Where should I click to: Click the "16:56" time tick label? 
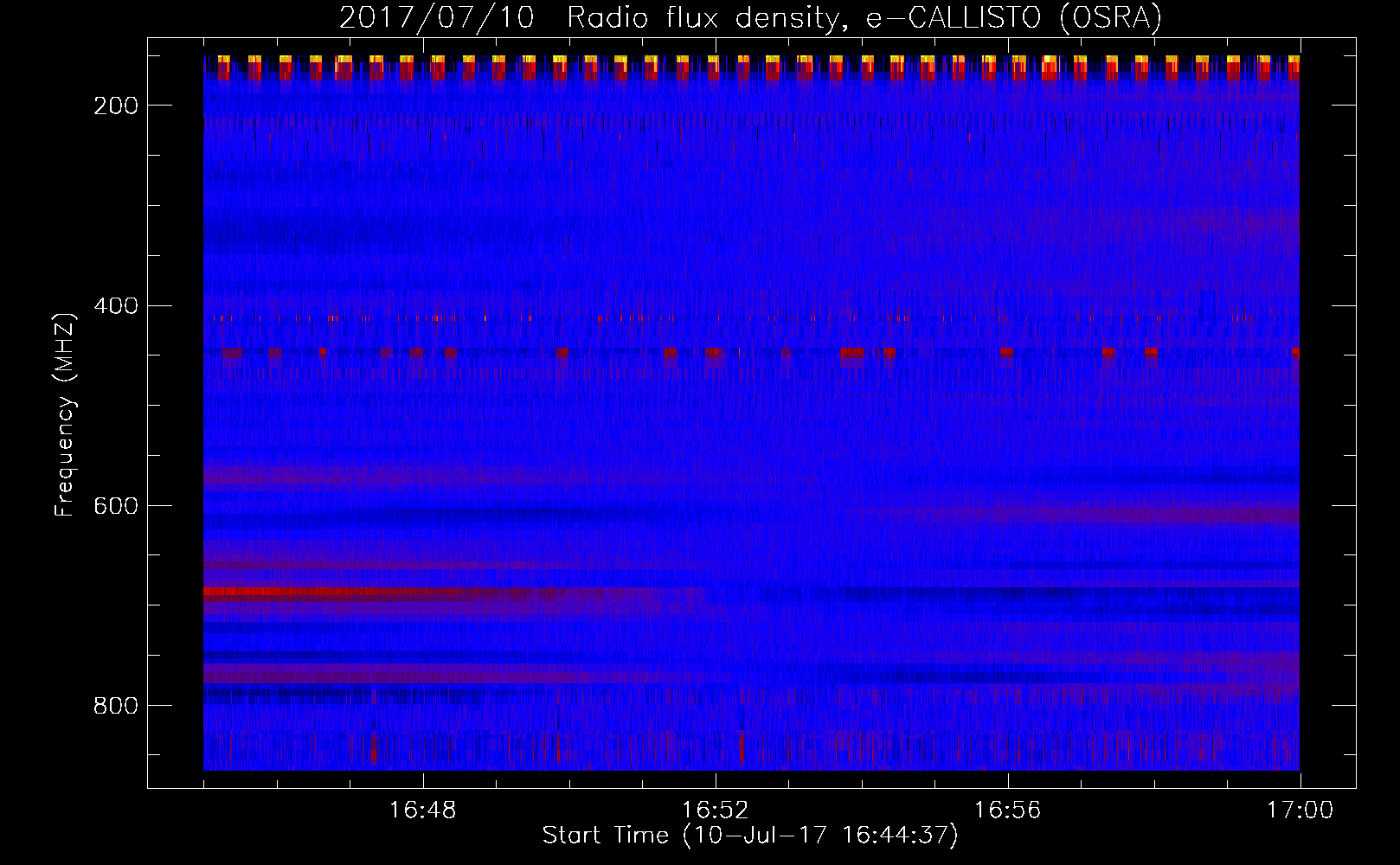point(1008,811)
